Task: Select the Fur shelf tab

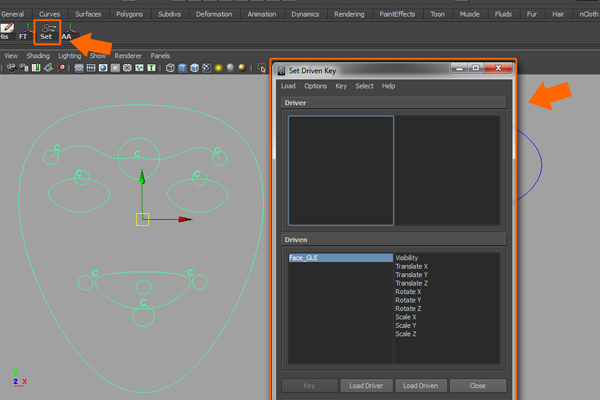Action: tap(532, 14)
